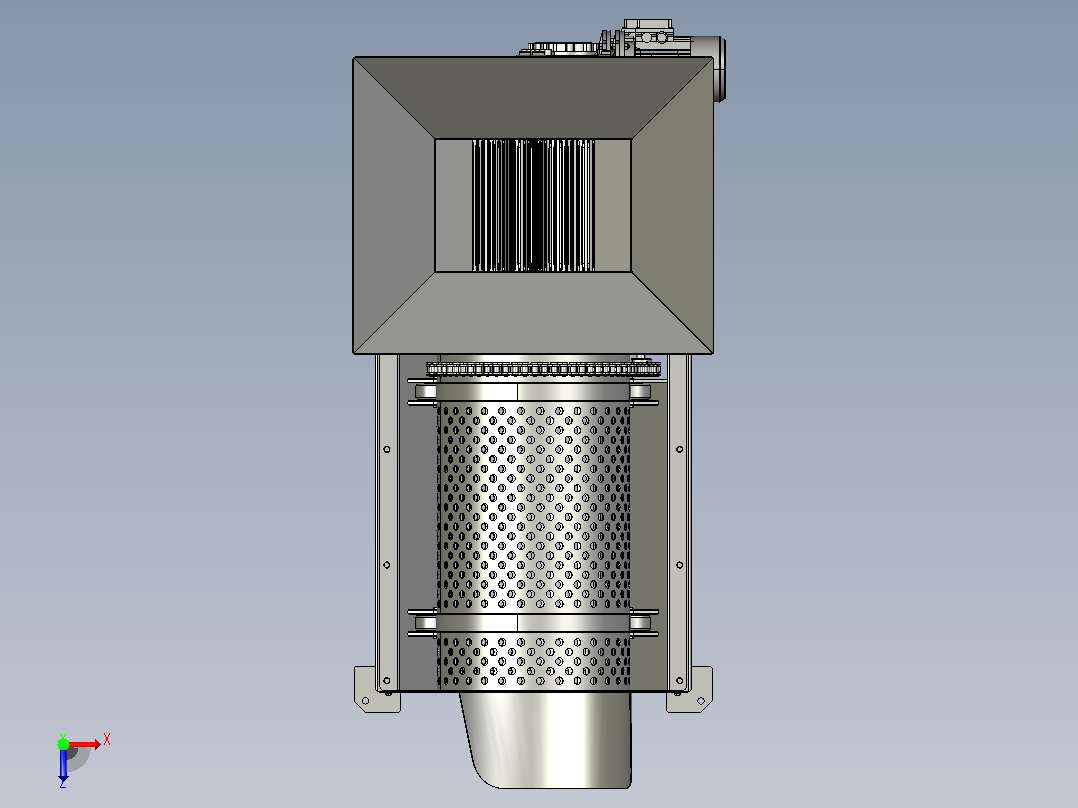The image size is (1078, 808).
Task: Select the vertical blades inside the hopper opening
Action: click(533, 205)
